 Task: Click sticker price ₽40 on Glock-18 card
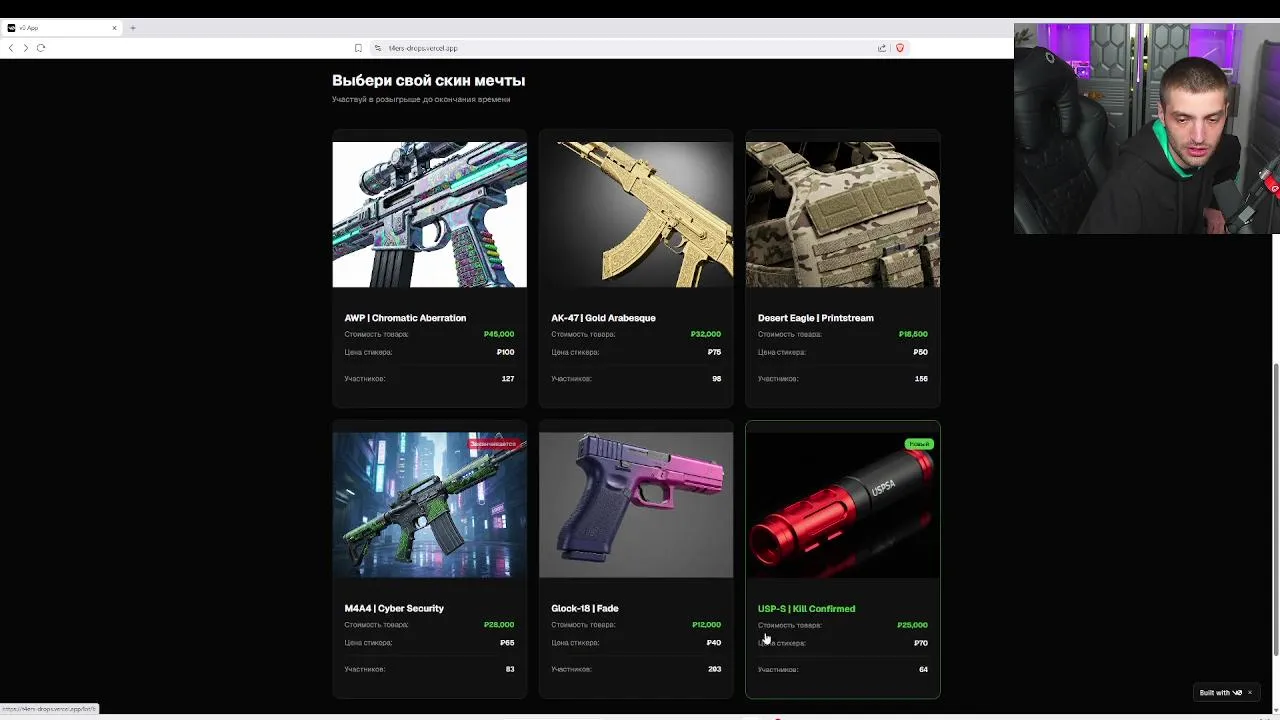[713, 643]
